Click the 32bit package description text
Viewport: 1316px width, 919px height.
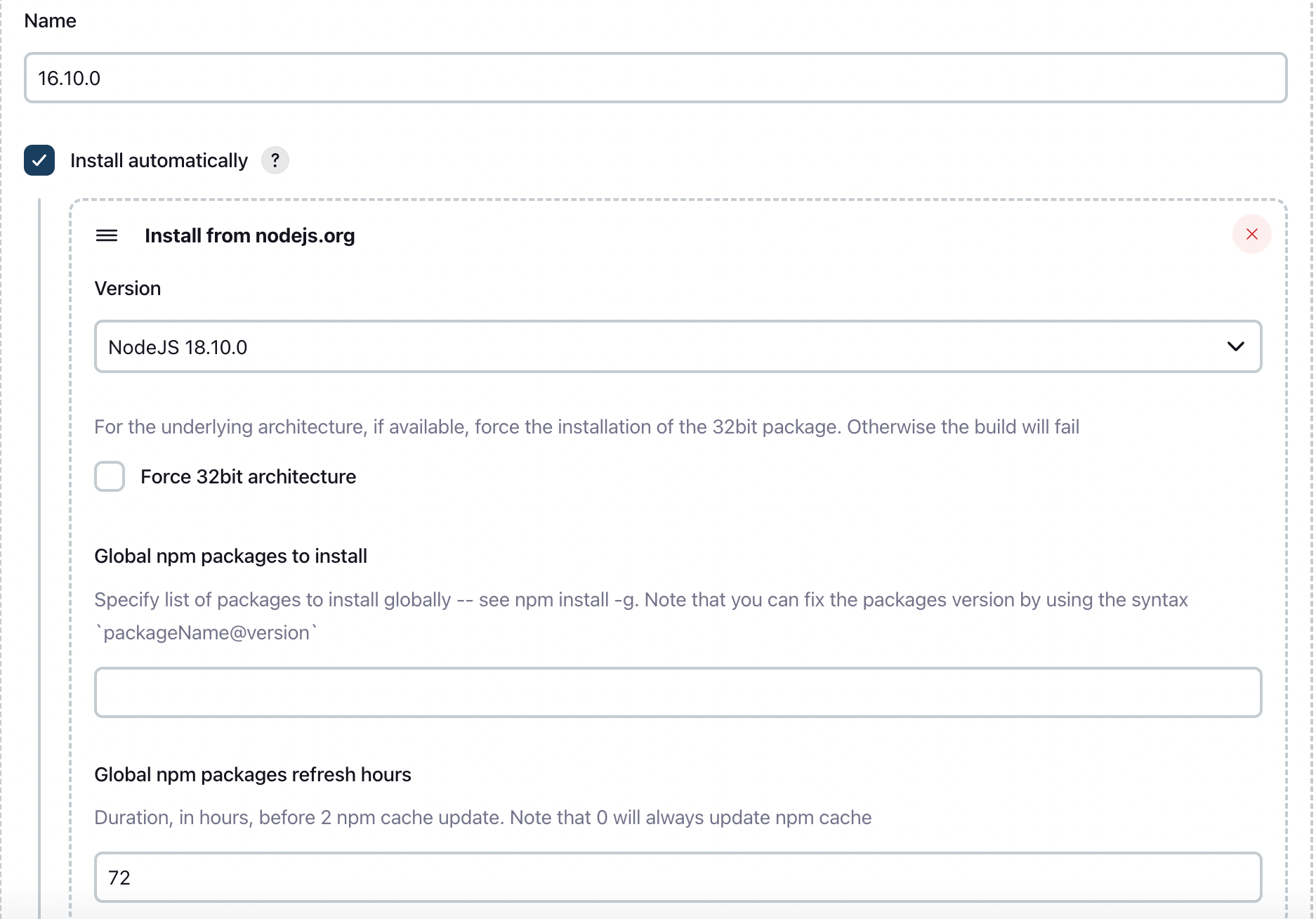coord(586,426)
